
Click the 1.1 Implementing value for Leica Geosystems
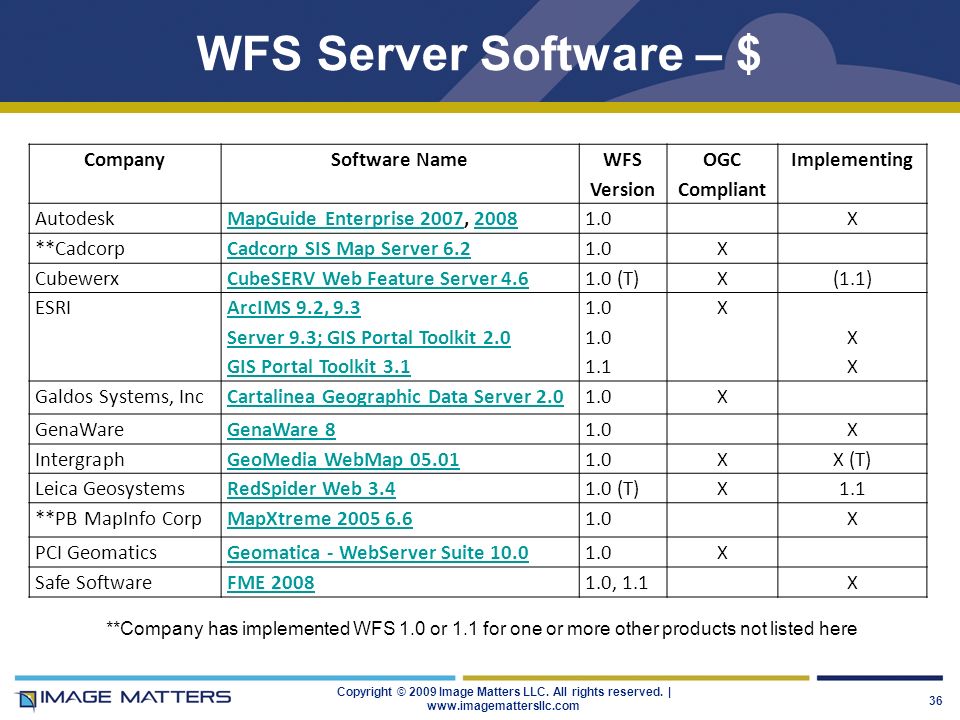coord(852,489)
